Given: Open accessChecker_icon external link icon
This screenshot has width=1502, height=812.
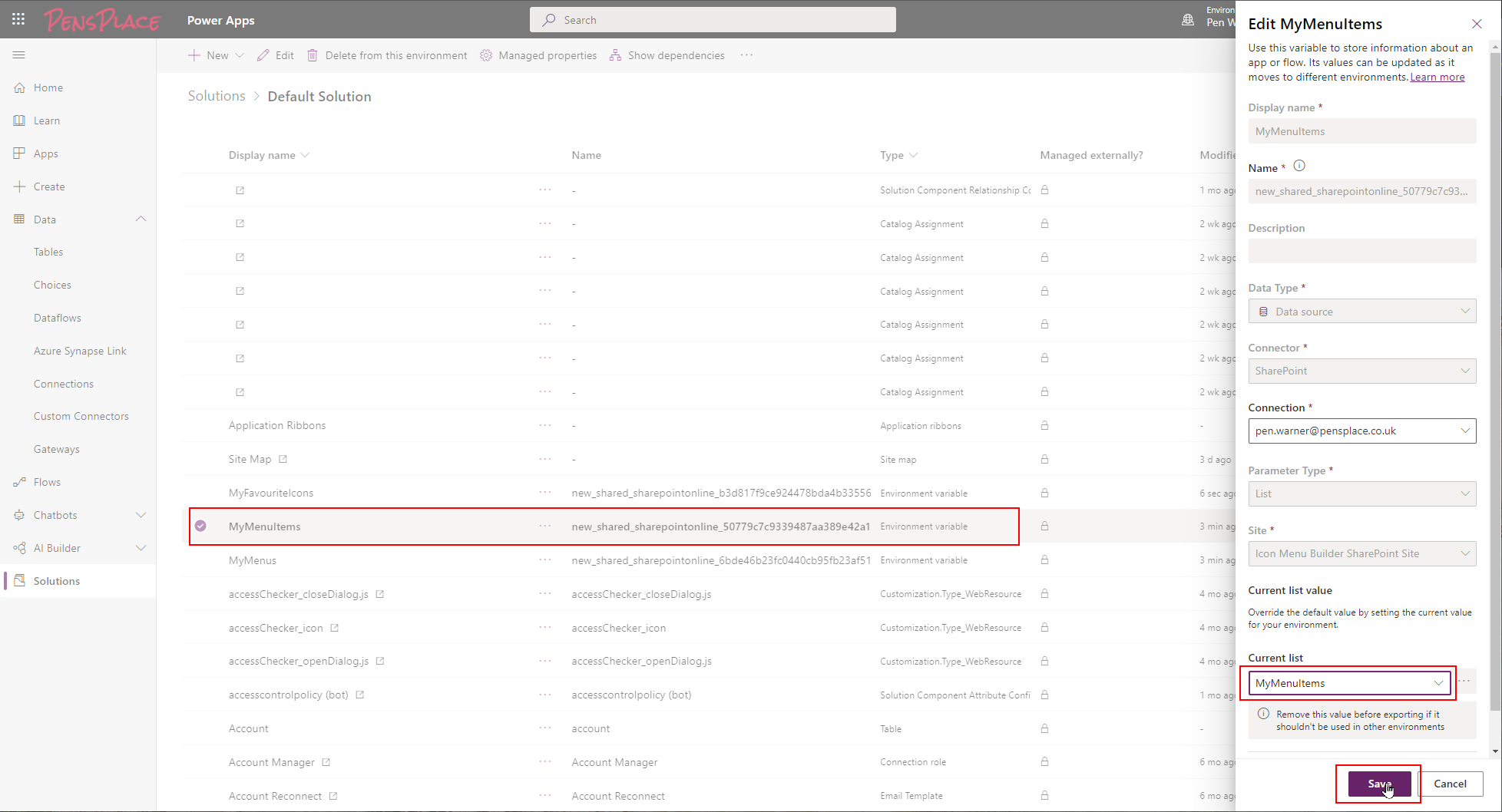Looking at the screenshot, I should point(334,628).
